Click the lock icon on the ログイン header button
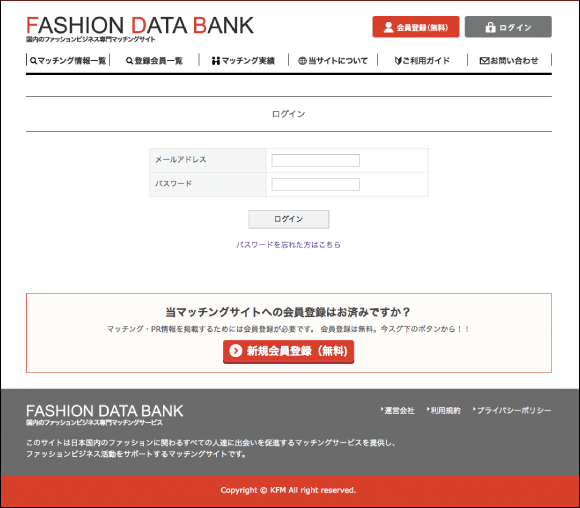 (x=490, y=27)
